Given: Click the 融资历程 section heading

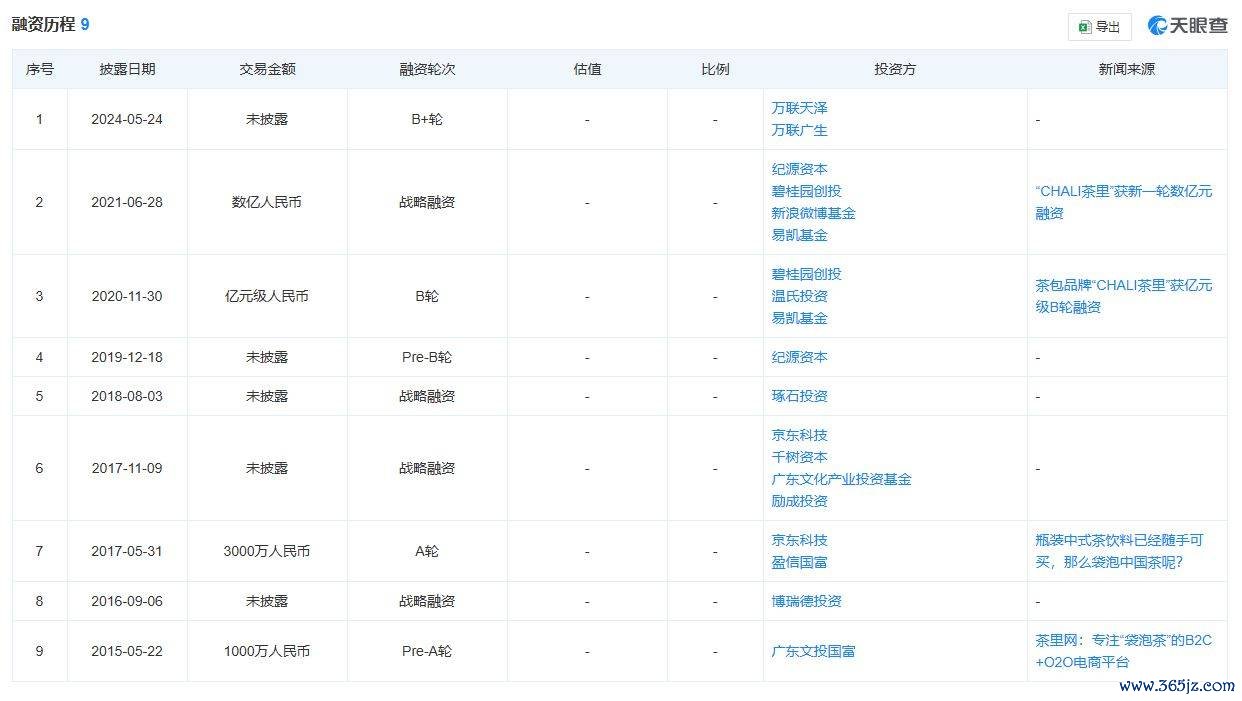Looking at the screenshot, I should (x=43, y=24).
